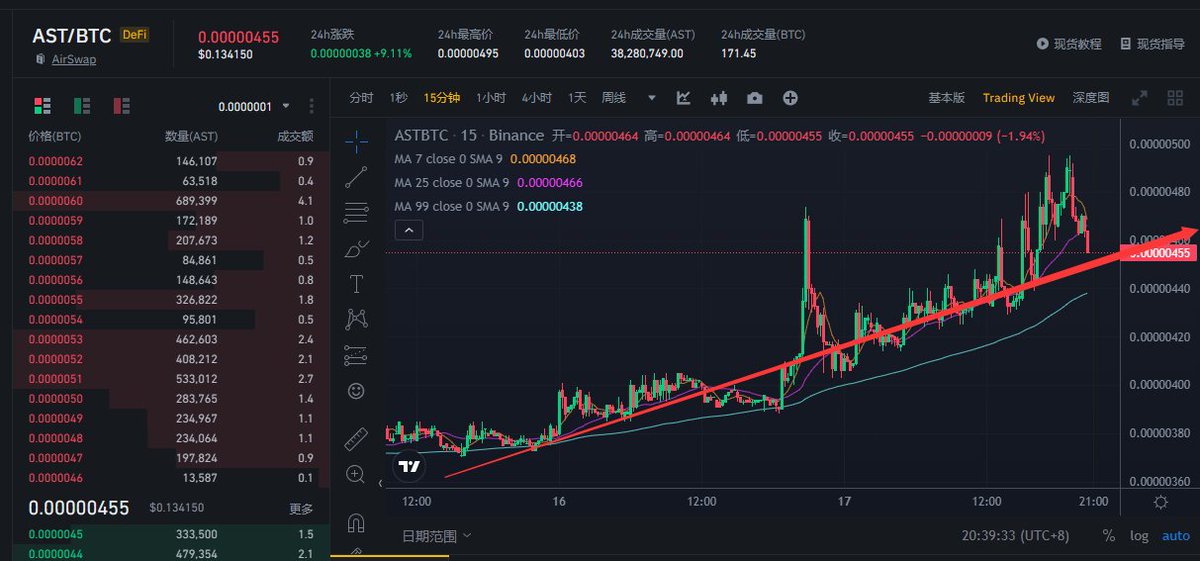1200x561 pixels.
Task: Select the 周线 weekly interval
Action: coord(613,98)
